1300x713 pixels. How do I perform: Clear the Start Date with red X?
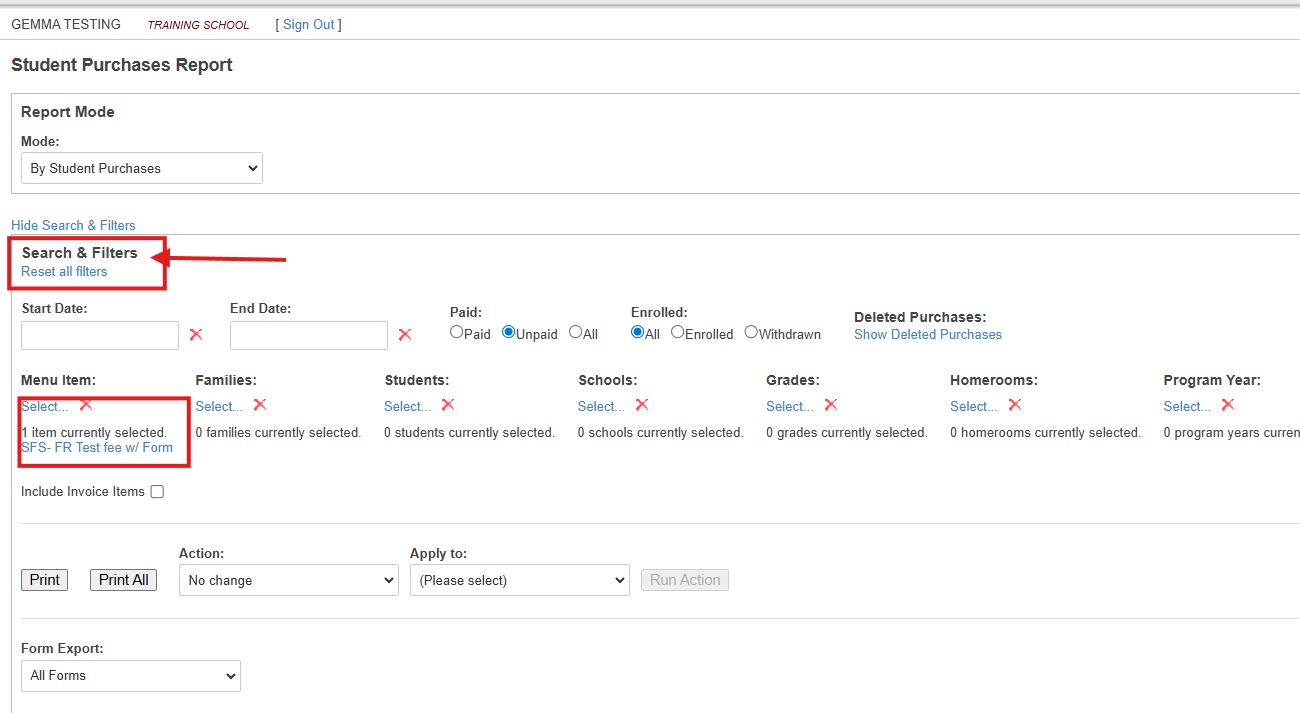point(196,334)
